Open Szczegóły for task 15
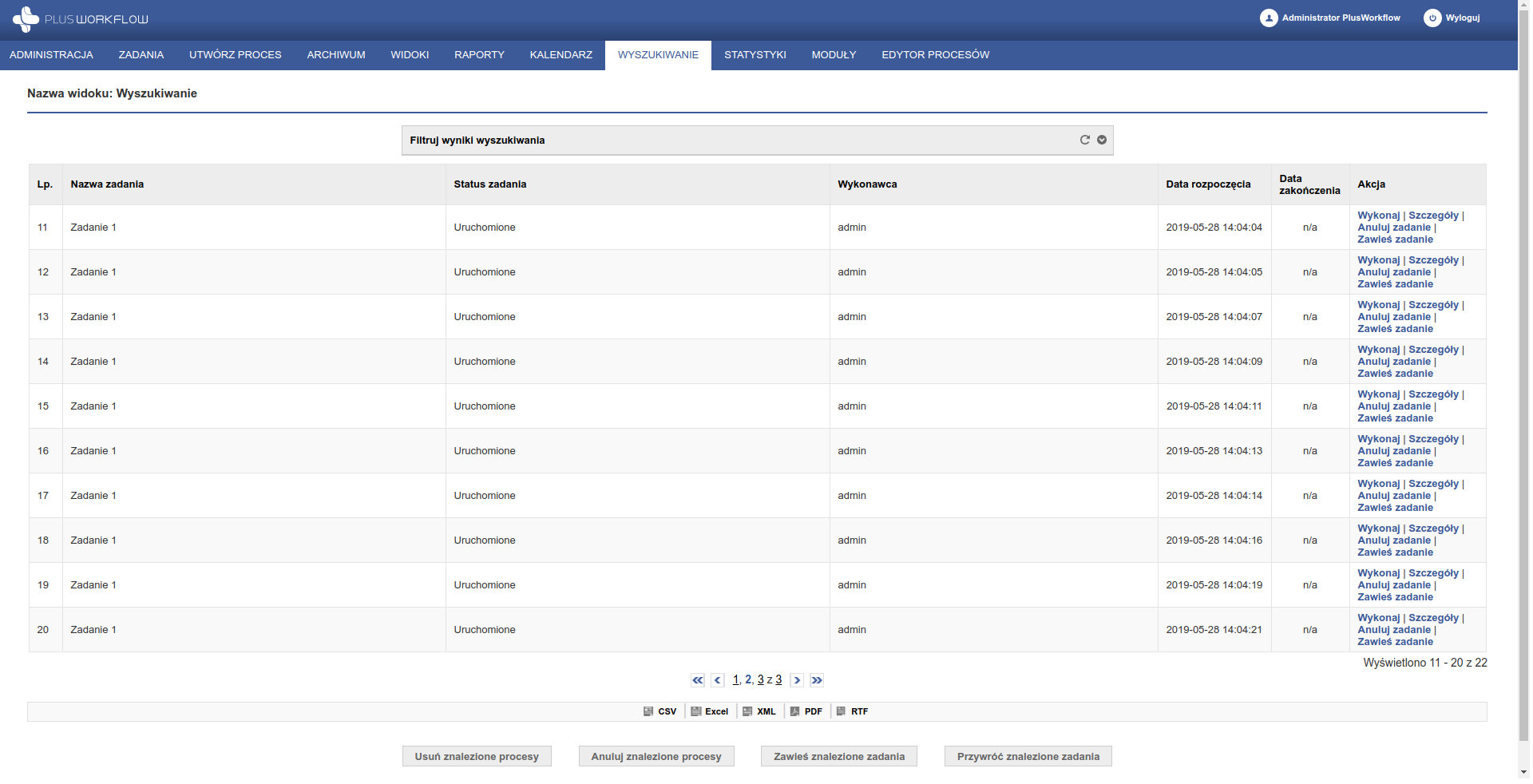This screenshot has width=1533, height=784. (x=1433, y=394)
